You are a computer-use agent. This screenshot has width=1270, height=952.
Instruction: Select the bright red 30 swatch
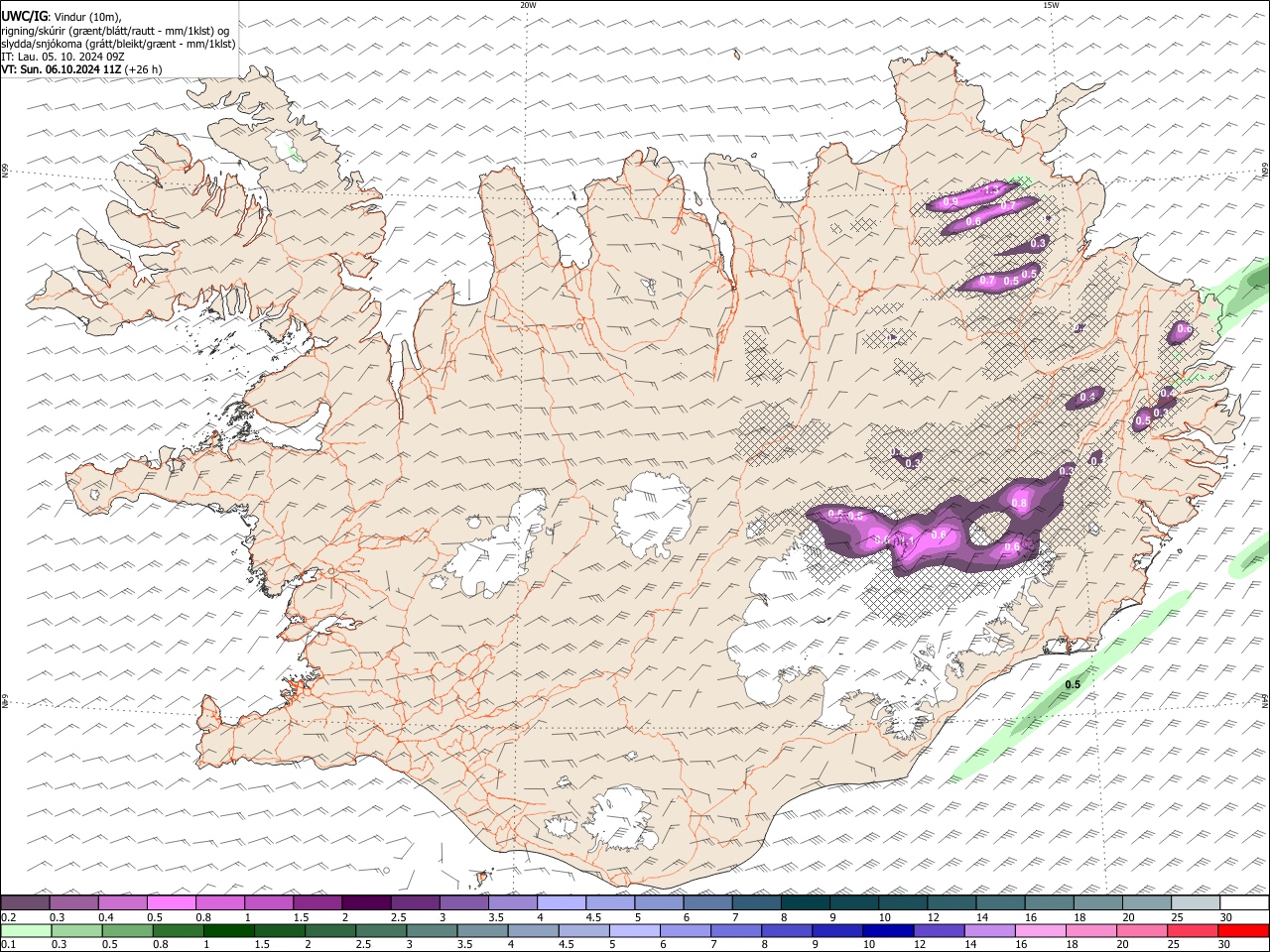[1243, 931]
